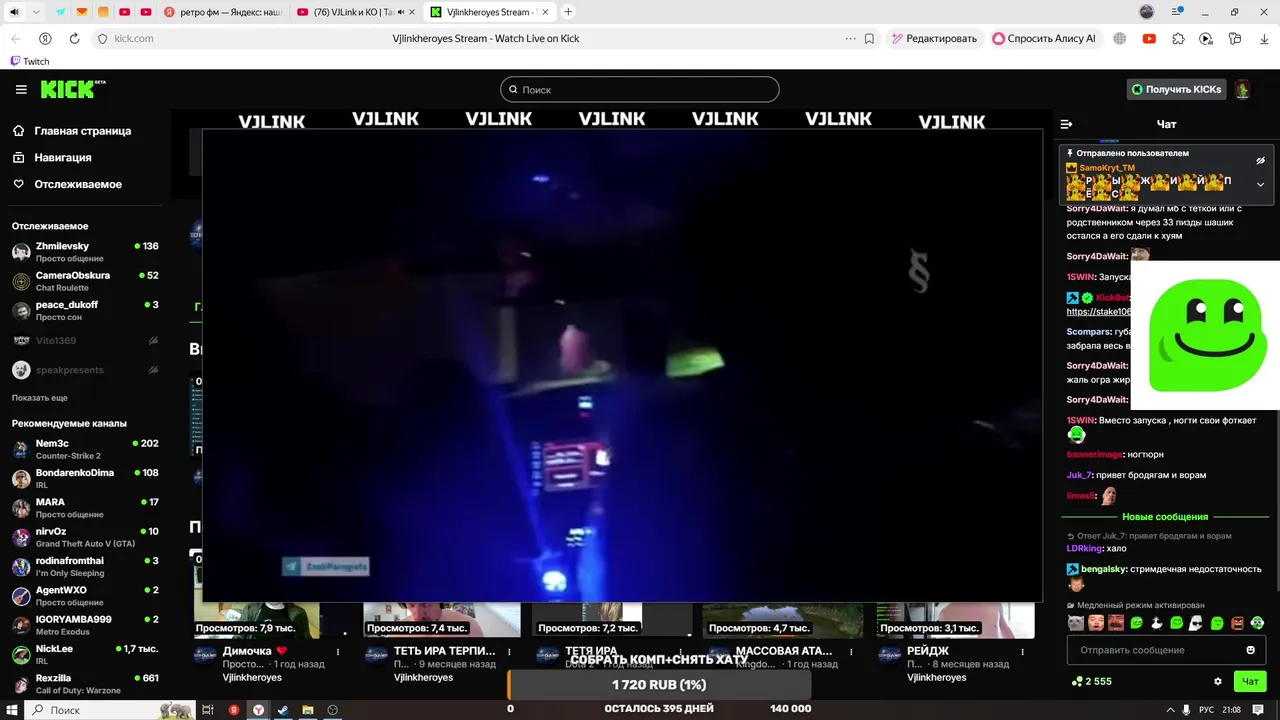Collapse the chat panel icon
1280x720 pixels.
(1066, 124)
